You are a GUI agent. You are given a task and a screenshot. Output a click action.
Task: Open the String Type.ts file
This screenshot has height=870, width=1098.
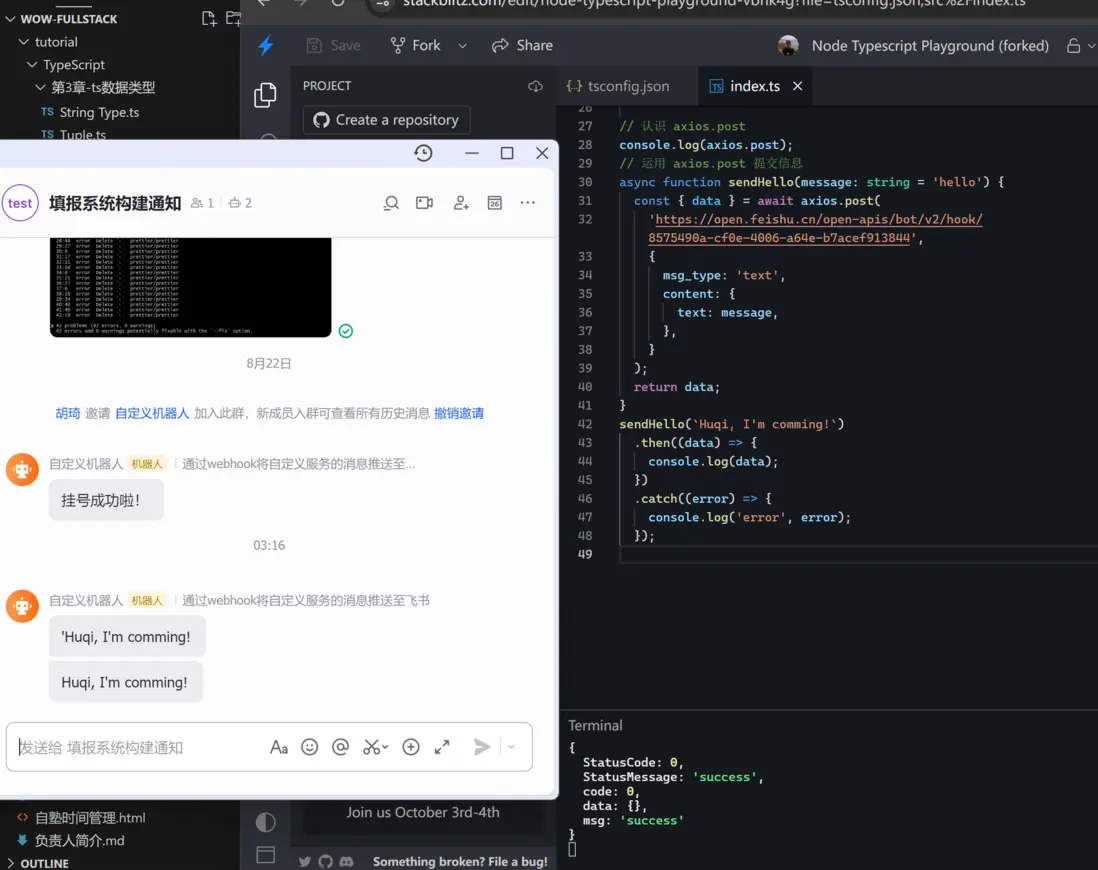click(99, 112)
